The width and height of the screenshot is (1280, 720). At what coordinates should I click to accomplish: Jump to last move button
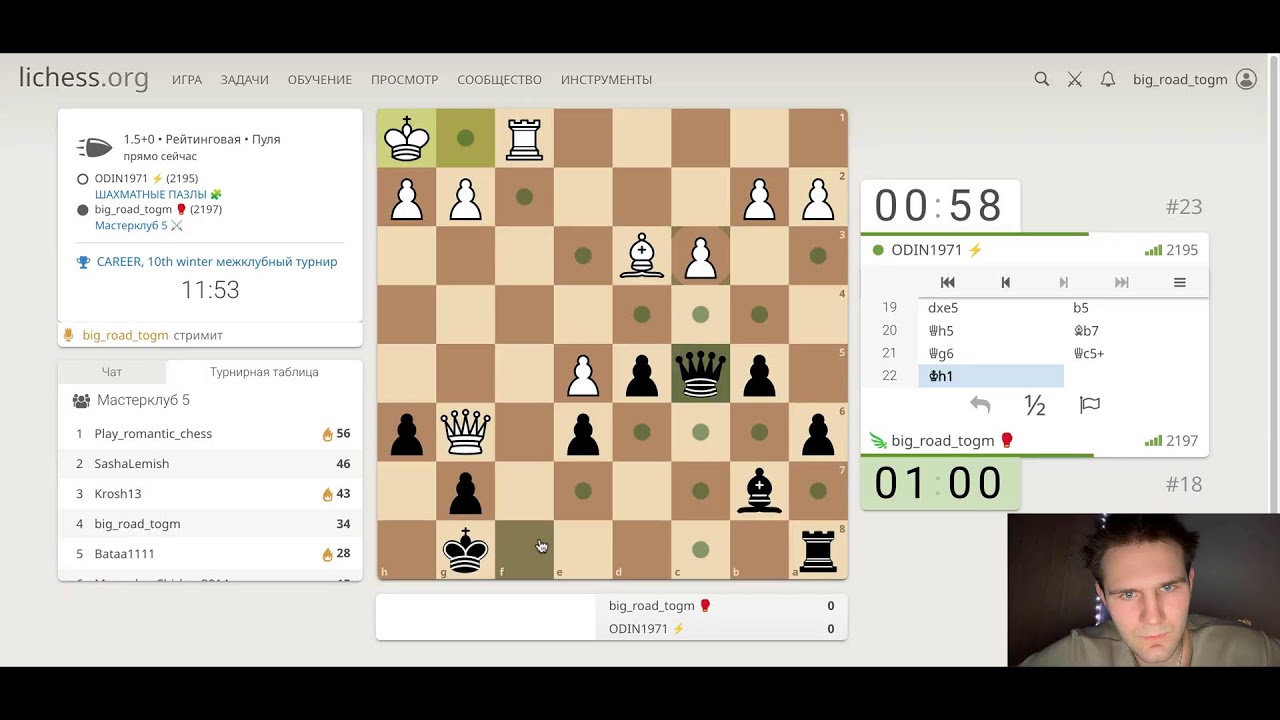coord(1122,282)
